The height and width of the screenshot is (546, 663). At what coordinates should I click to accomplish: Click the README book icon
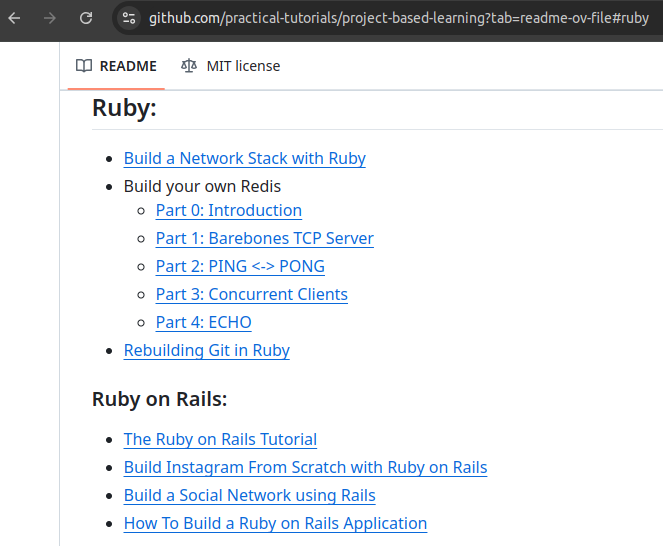point(84,66)
